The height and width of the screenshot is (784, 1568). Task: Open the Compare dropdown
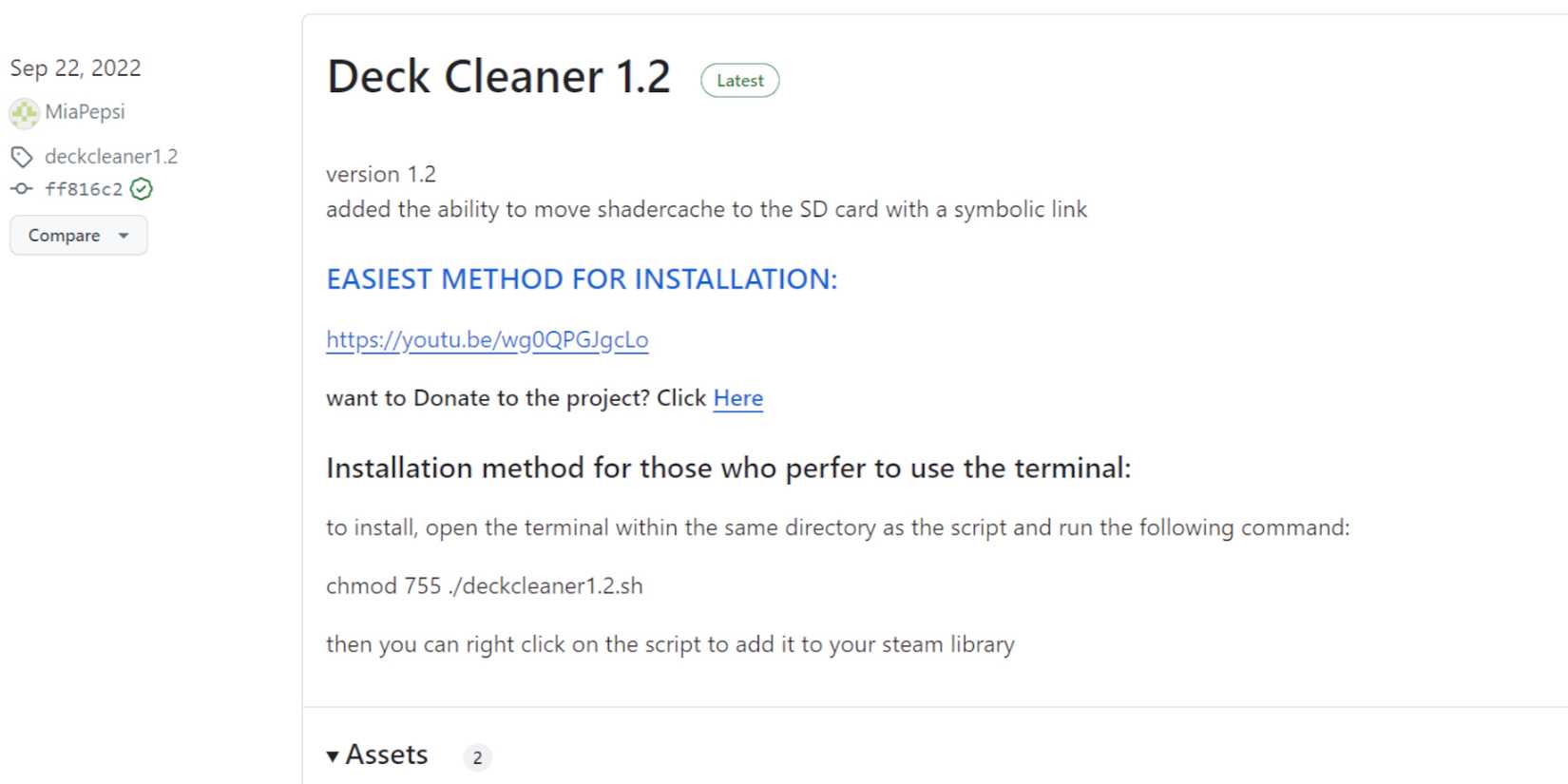click(78, 235)
